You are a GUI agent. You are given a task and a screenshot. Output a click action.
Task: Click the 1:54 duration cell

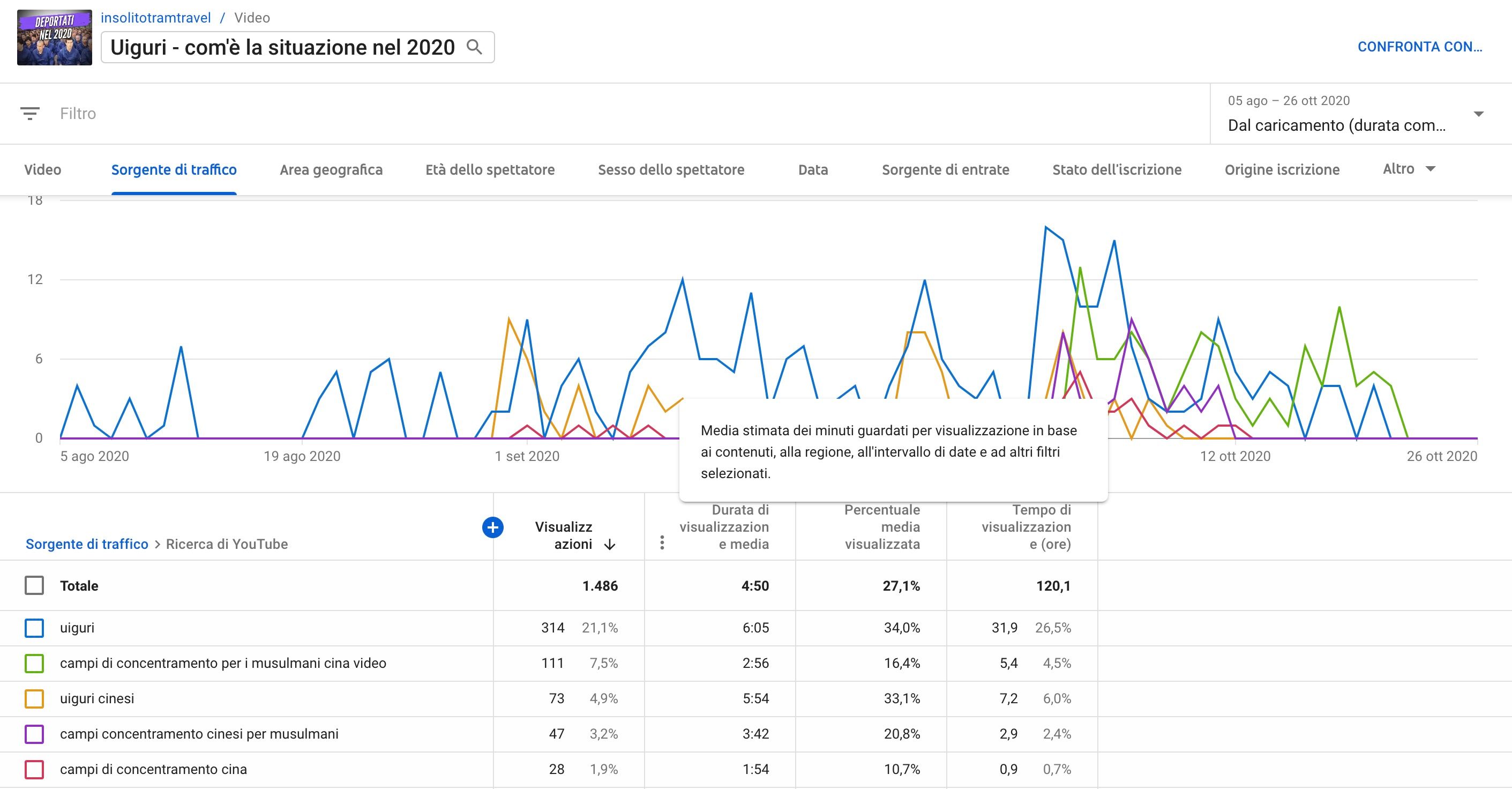(x=755, y=769)
